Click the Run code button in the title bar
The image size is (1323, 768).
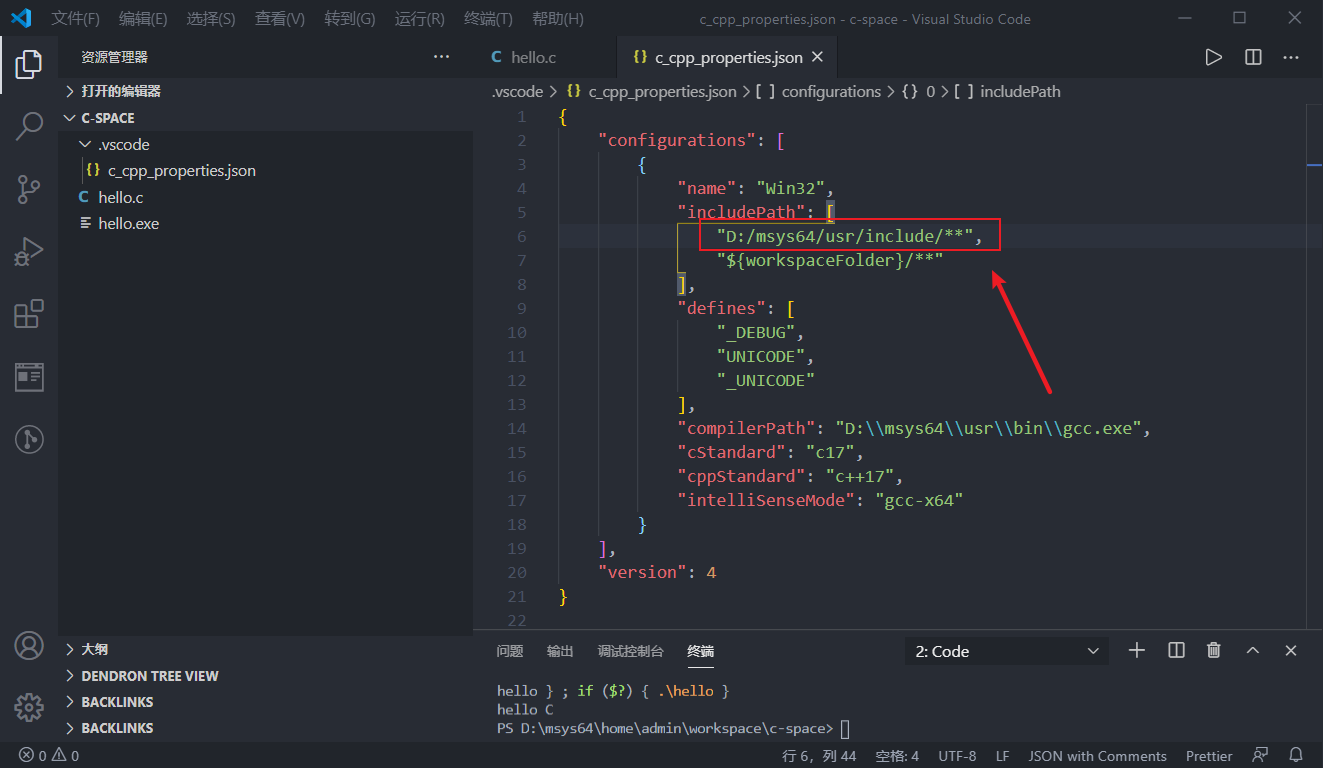point(1213,57)
